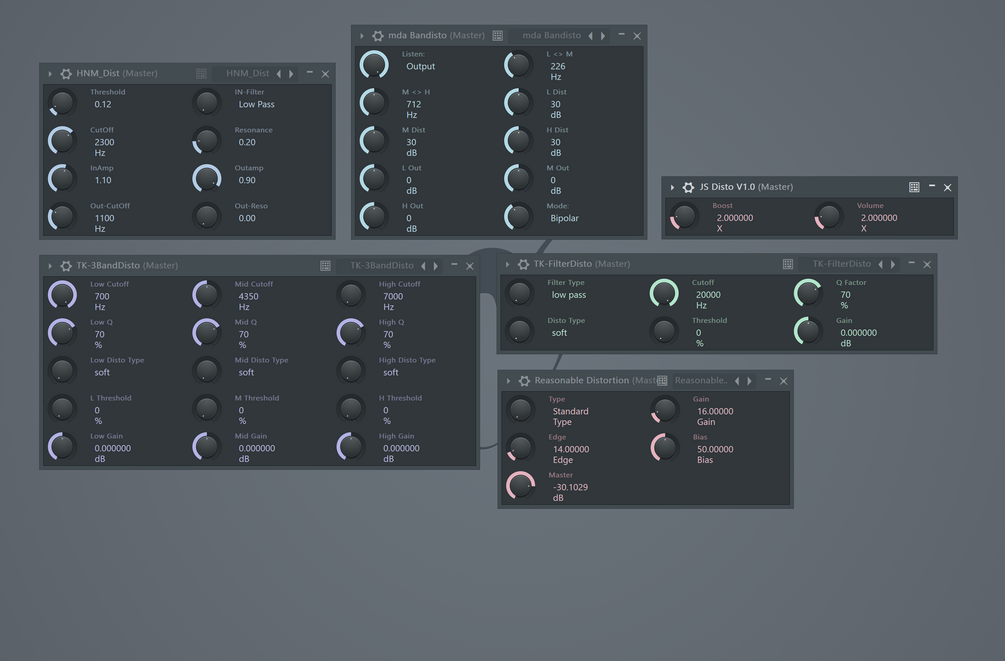Click the HNM_Dist IN-Filter Low Pass knob
Viewport: 1005px width, 661px height.
pyautogui.click(x=206, y=103)
